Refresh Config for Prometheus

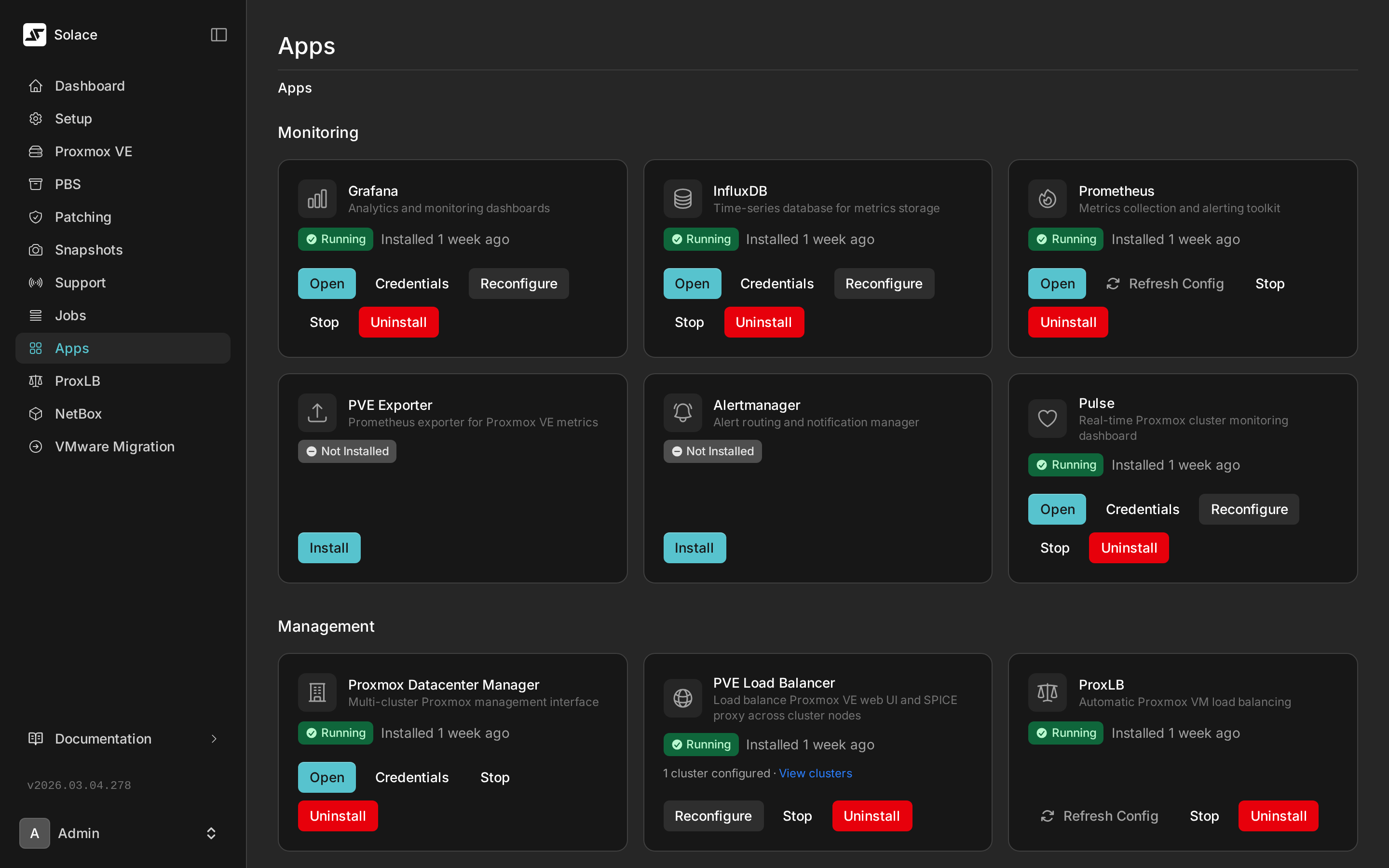pyautogui.click(x=1165, y=283)
